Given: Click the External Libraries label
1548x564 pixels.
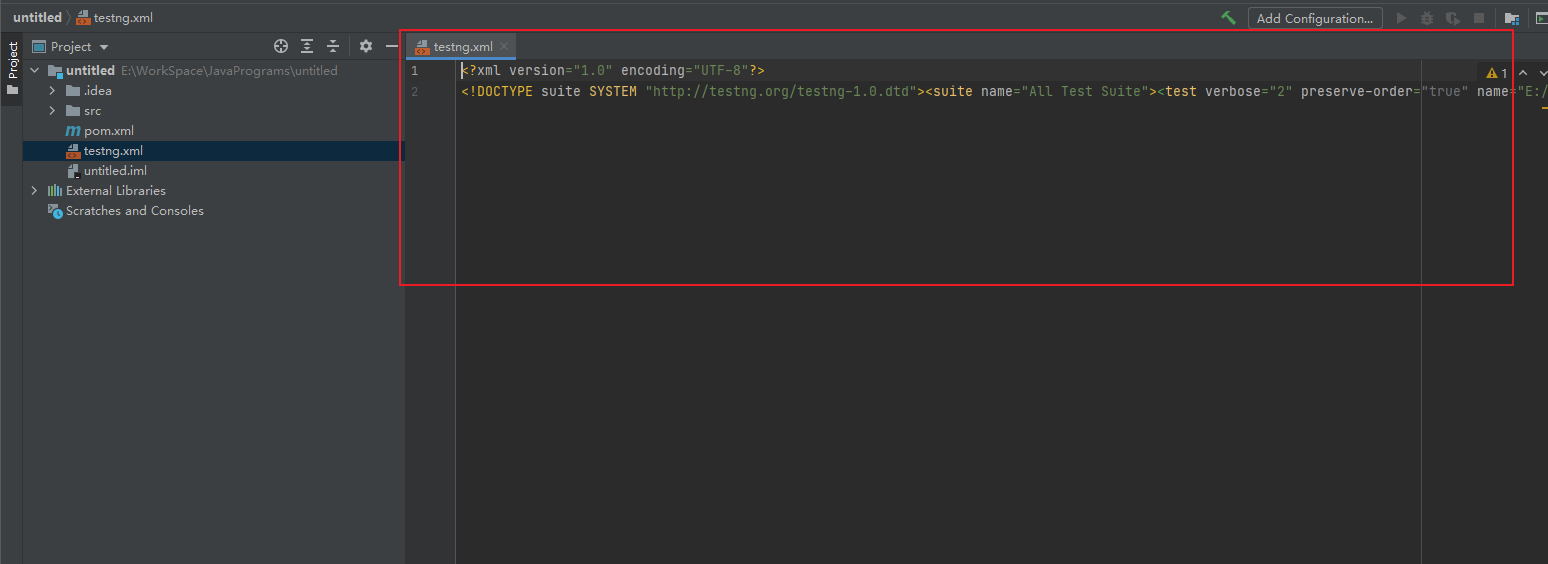Looking at the screenshot, I should [x=116, y=191].
